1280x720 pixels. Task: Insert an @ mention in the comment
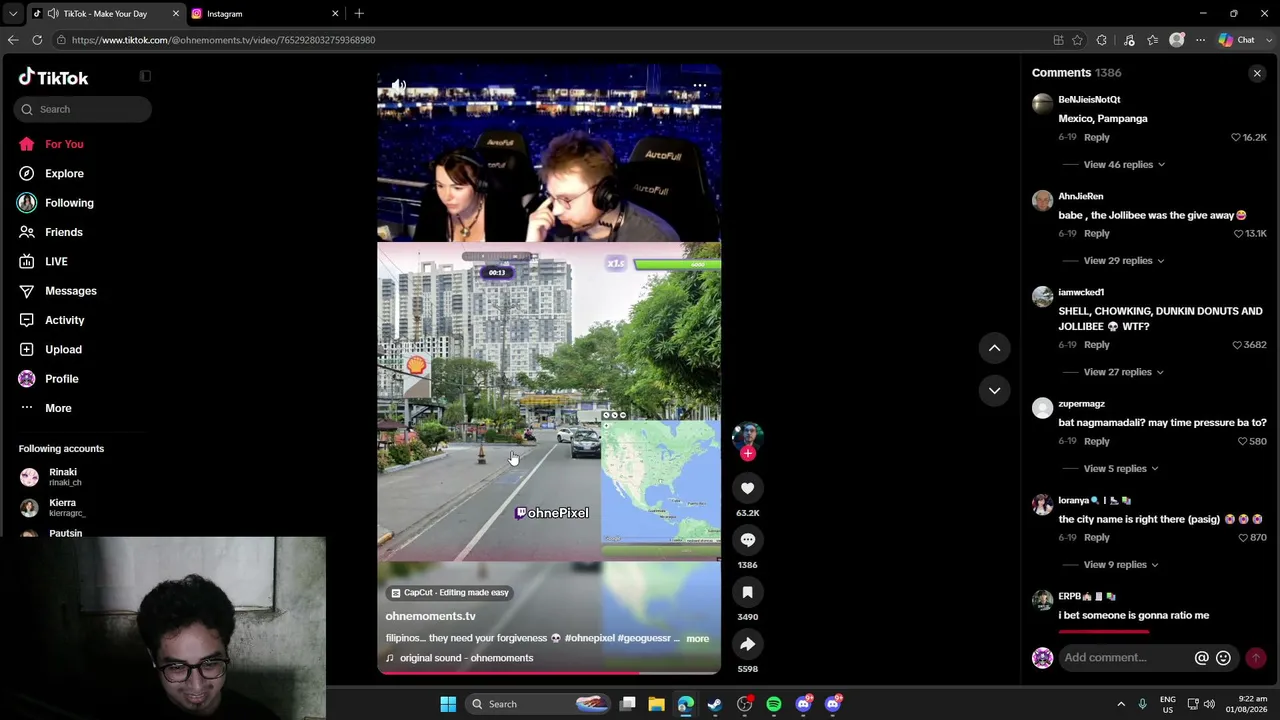tap(1201, 658)
